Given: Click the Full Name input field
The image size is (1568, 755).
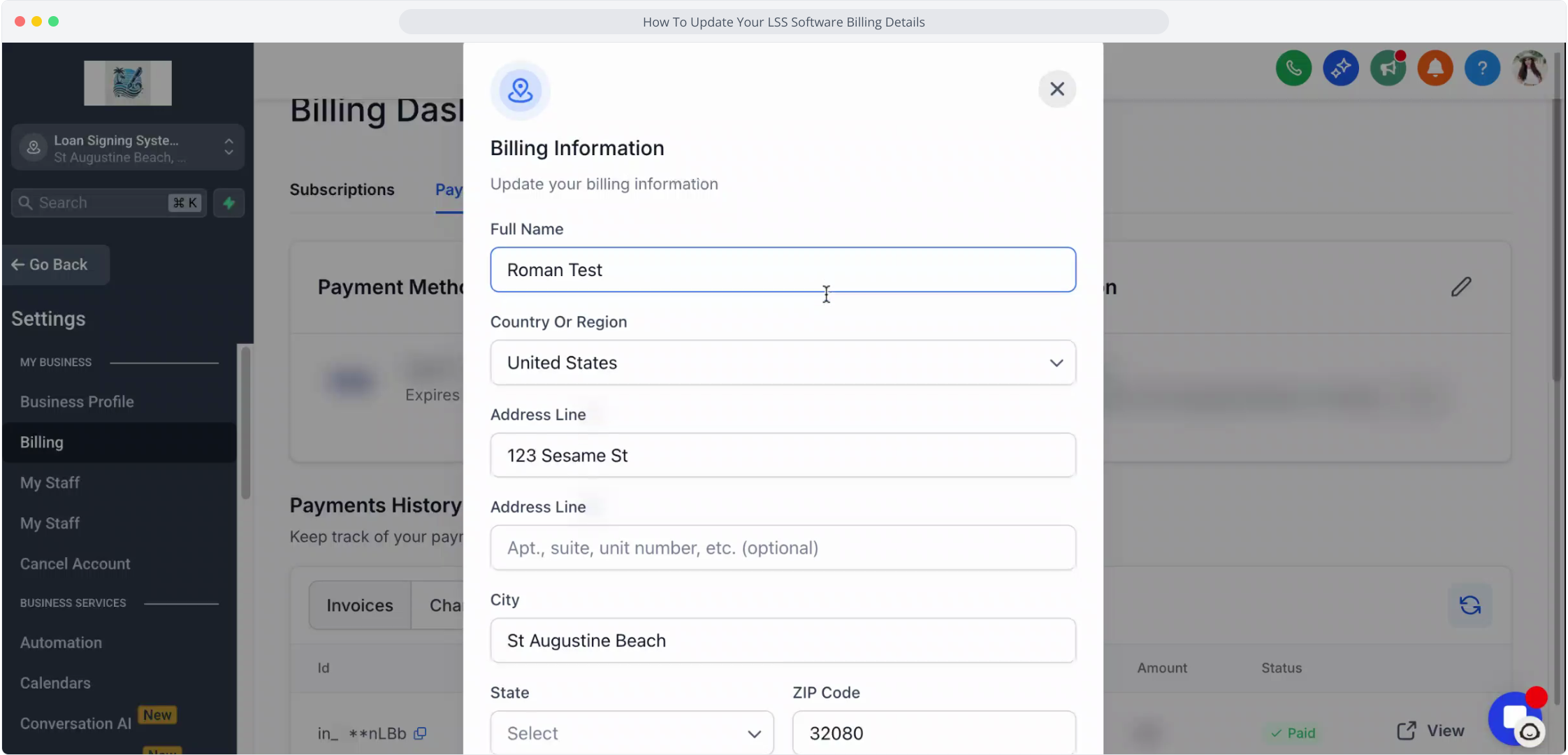Looking at the screenshot, I should point(783,270).
